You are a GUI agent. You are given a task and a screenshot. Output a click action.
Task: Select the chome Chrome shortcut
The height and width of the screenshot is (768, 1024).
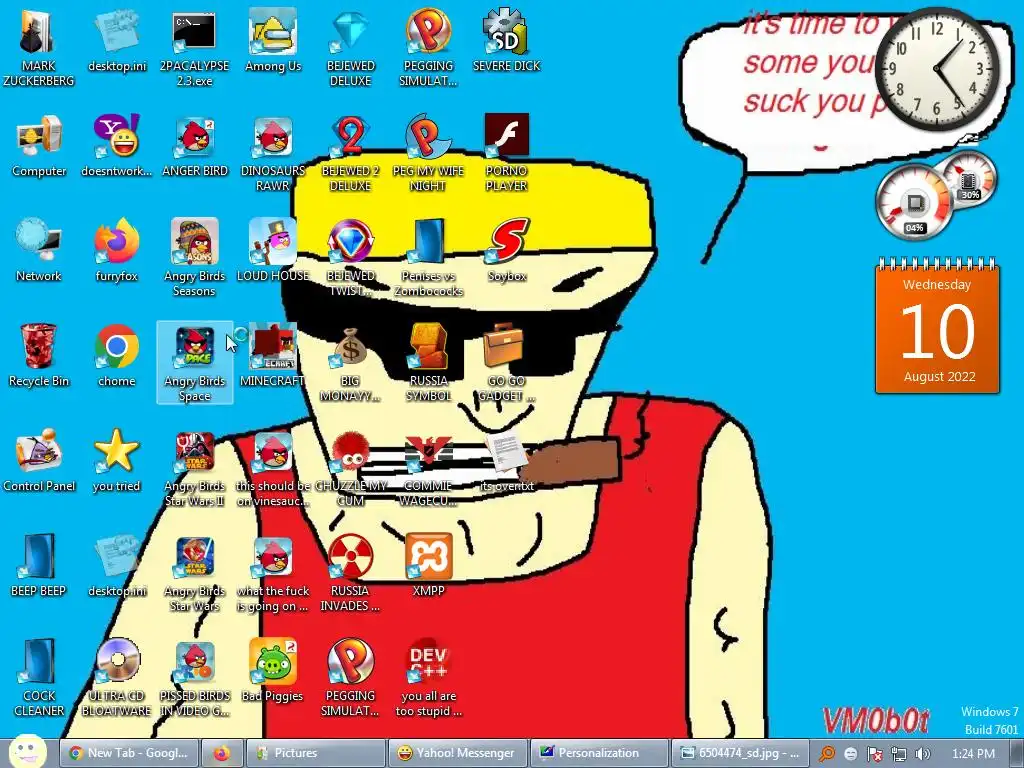tap(116, 356)
